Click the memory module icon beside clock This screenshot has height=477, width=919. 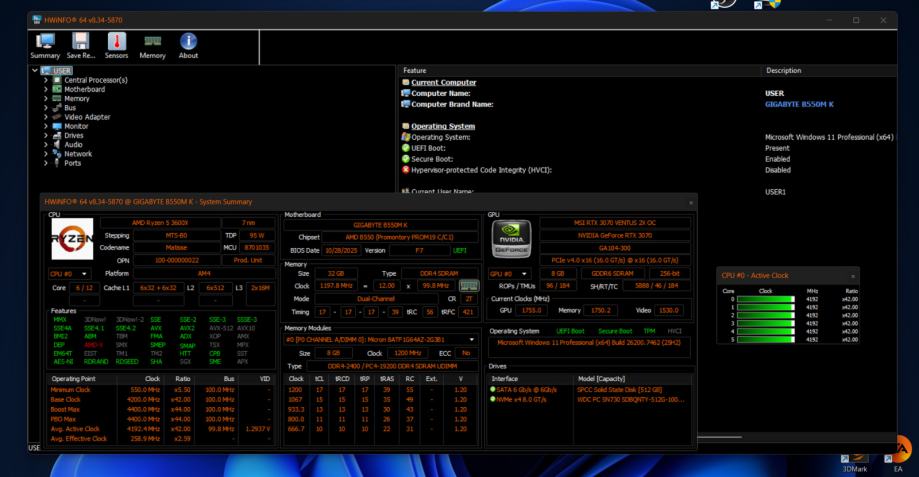tap(468, 286)
